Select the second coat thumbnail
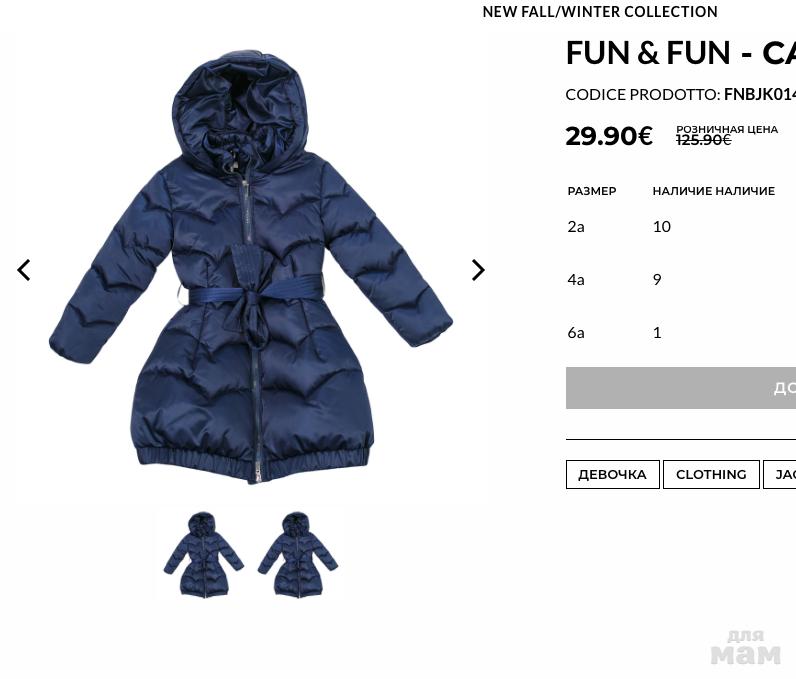 coord(298,555)
